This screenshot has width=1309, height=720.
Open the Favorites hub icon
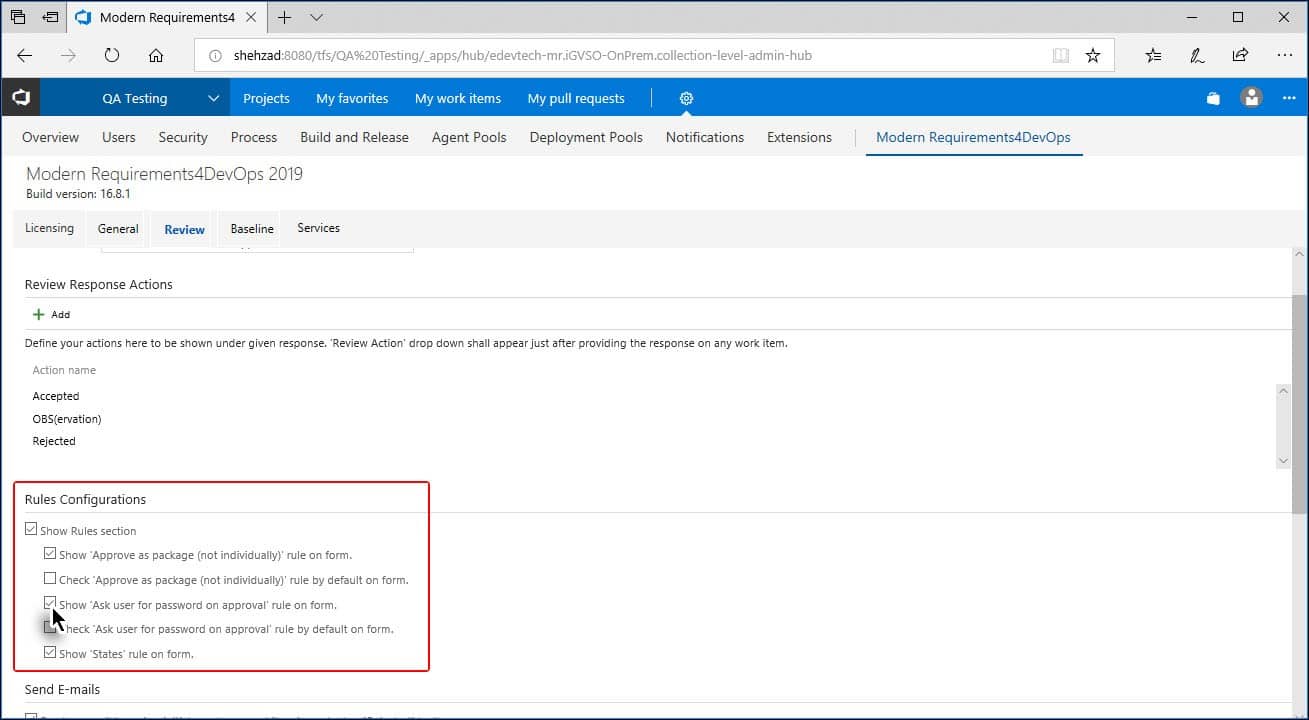(1153, 56)
